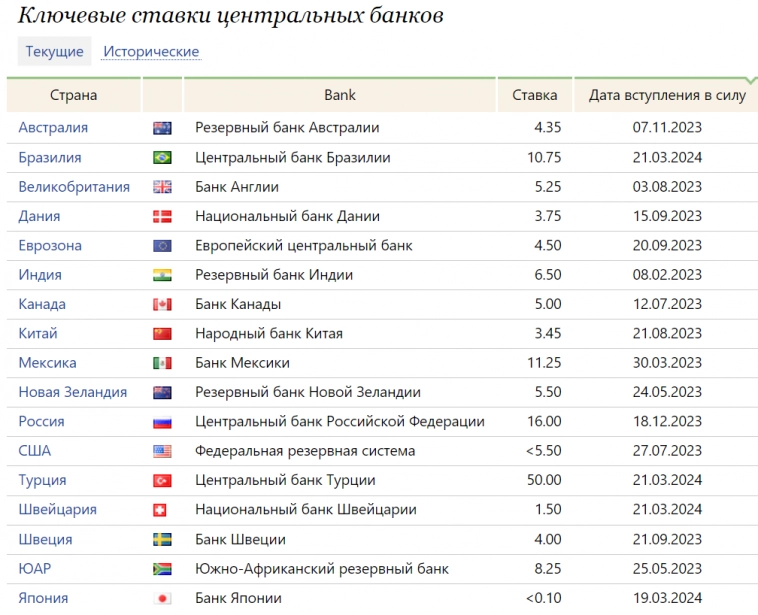Click the Turkey flag icon
The width and height of the screenshot is (758, 615).
(x=162, y=481)
